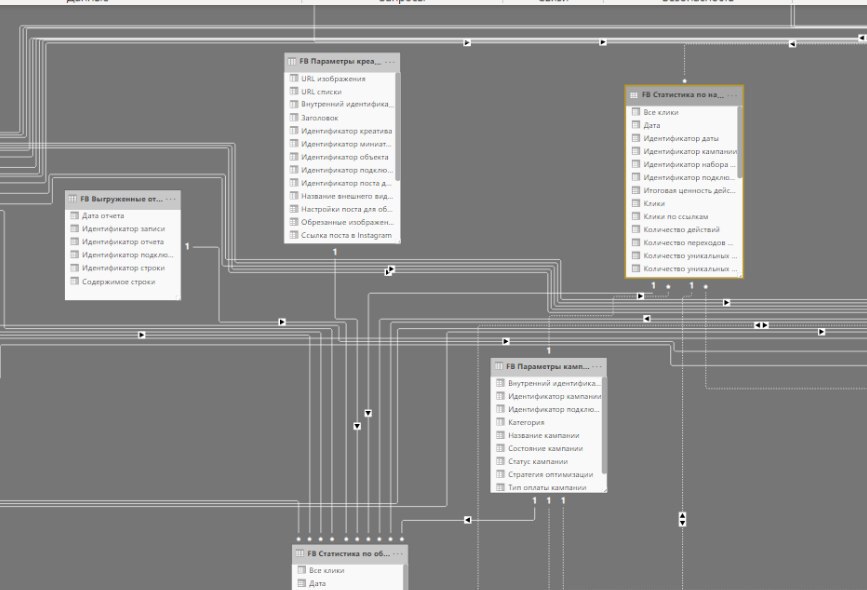867x590 pixels.
Task: Open more options for FB Статистика по на table
Action: click(x=733, y=95)
